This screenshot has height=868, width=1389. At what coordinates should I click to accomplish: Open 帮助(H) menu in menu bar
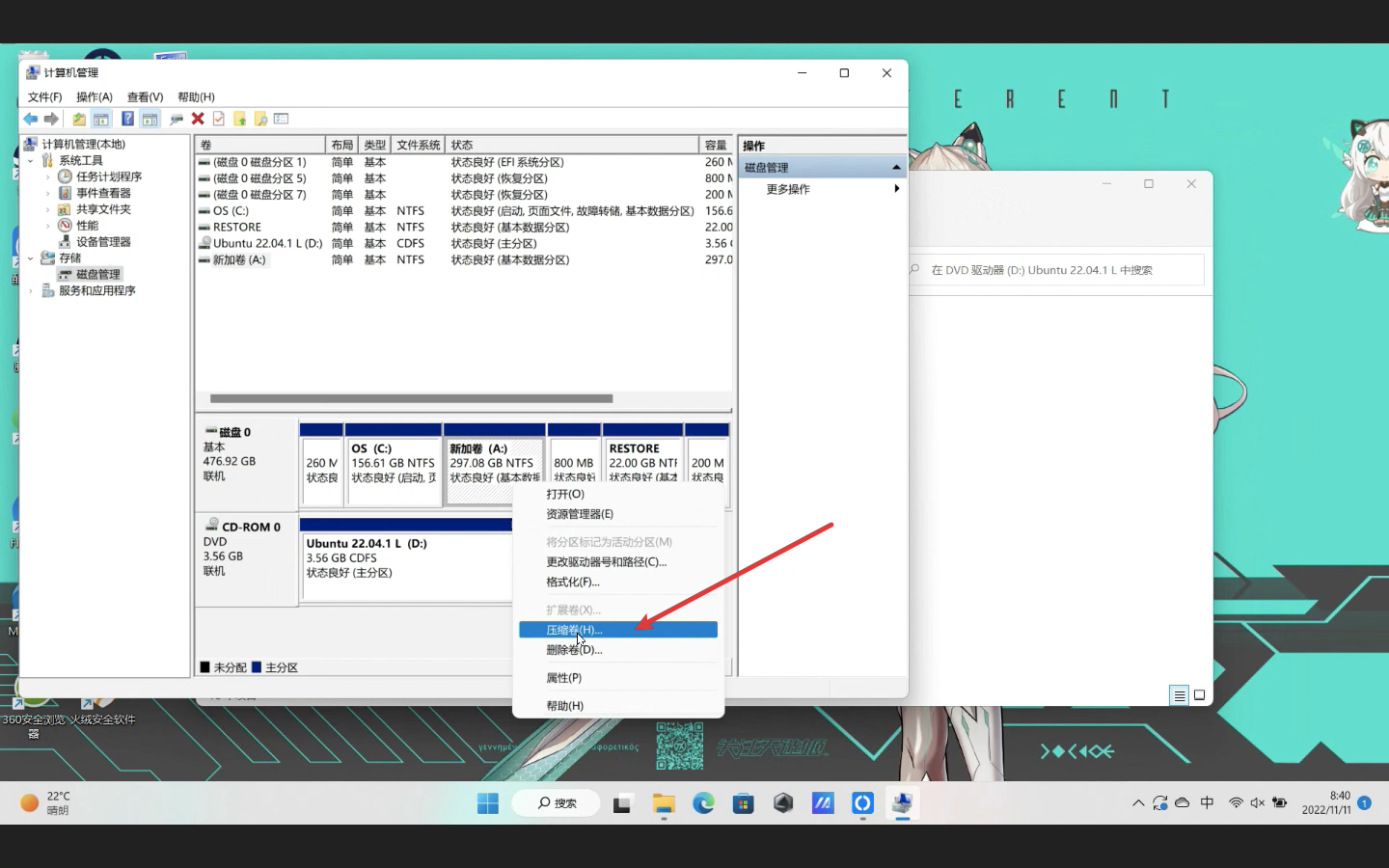click(196, 97)
